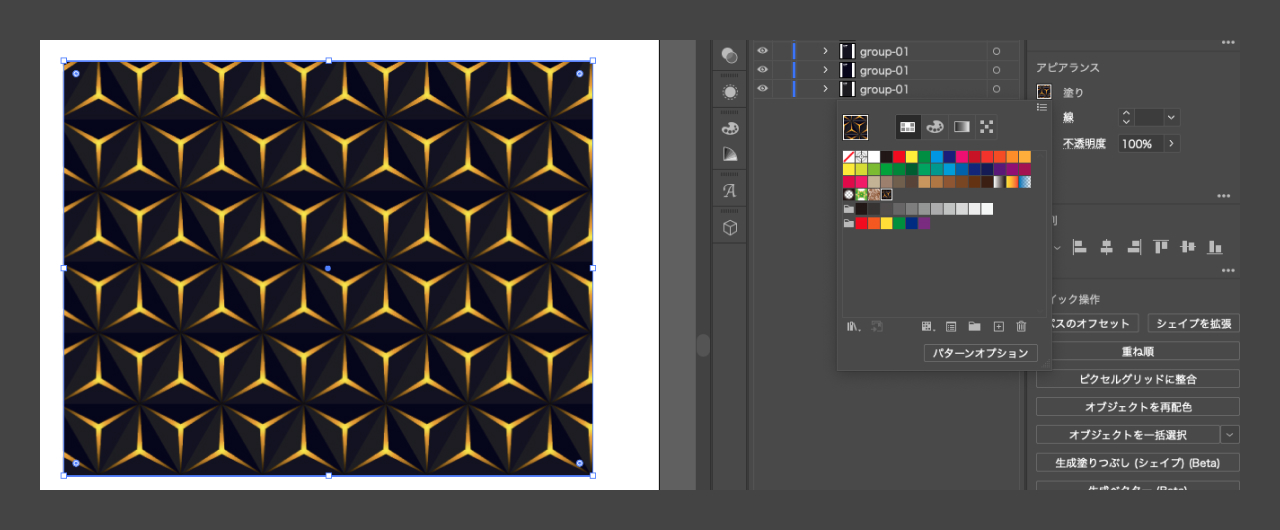Viewport: 1280px width, 530px height.
Task: Open the more options dots above the アピアランス section
Action: pyautogui.click(x=1227, y=42)
